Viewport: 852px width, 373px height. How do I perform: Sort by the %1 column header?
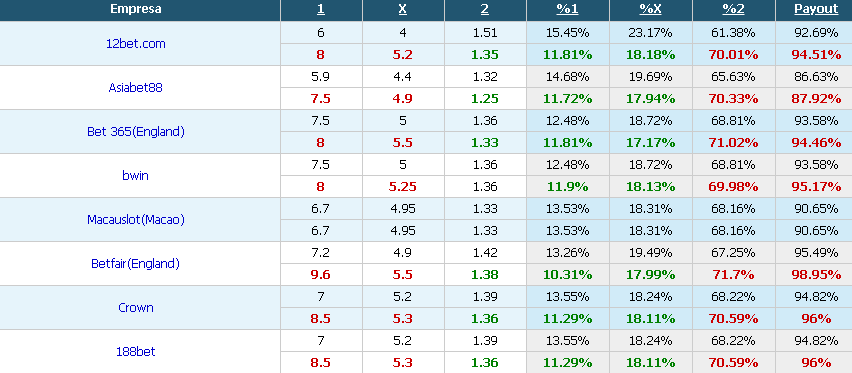(567, 9)
